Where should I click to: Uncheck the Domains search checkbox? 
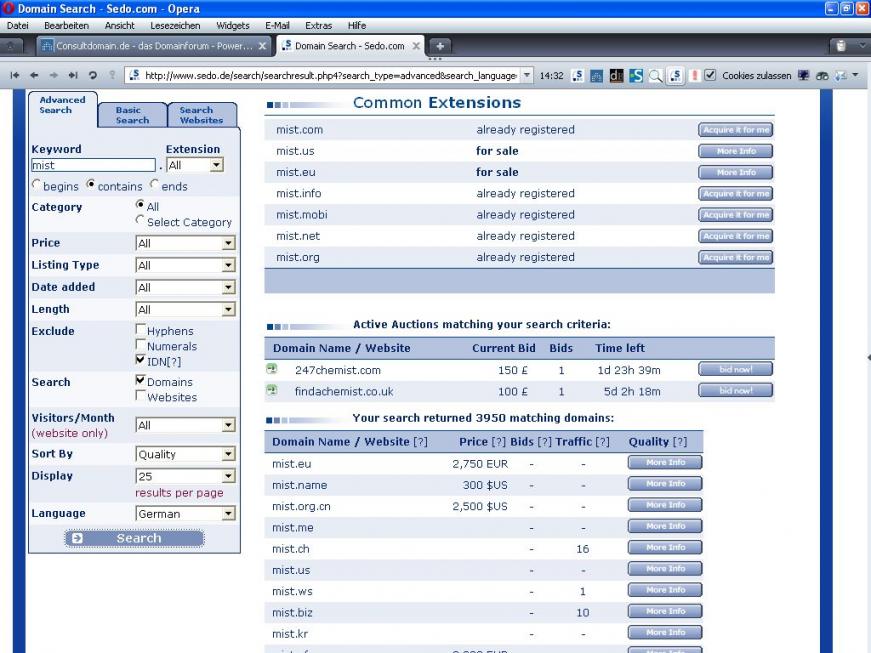(x=141, y=380)
